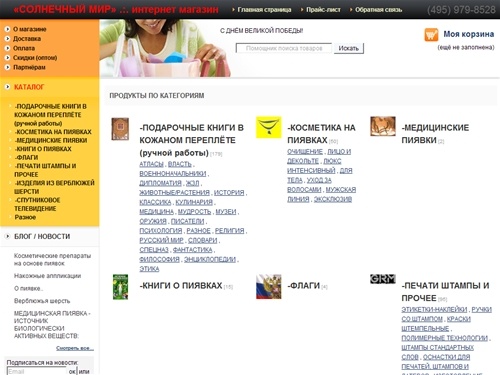The height and width of the screenshot is (375, 500).
Task: Click the arrow icon beside БЛОГ / НОВОСТИ
Action: click(7, 236)
